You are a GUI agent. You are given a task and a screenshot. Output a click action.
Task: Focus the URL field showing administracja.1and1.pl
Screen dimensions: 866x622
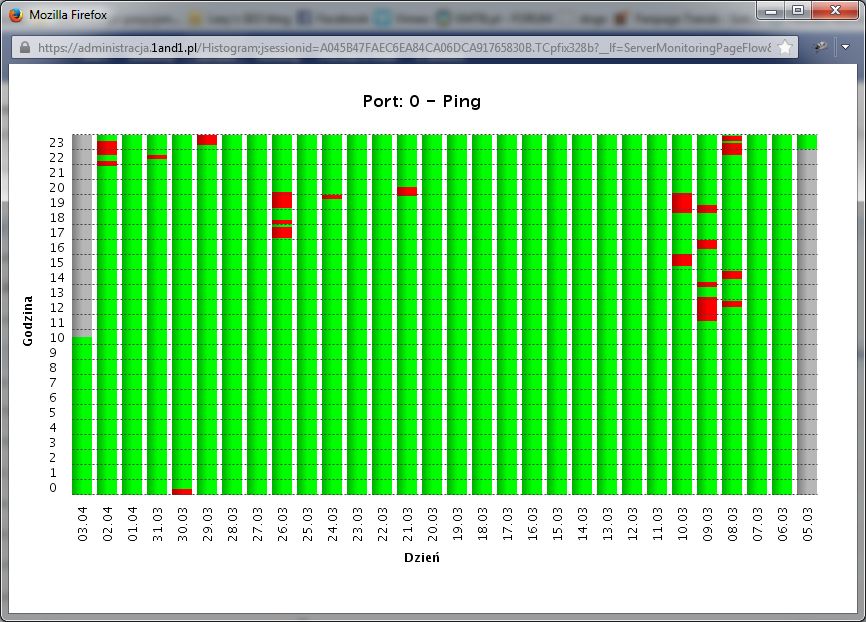400,47
